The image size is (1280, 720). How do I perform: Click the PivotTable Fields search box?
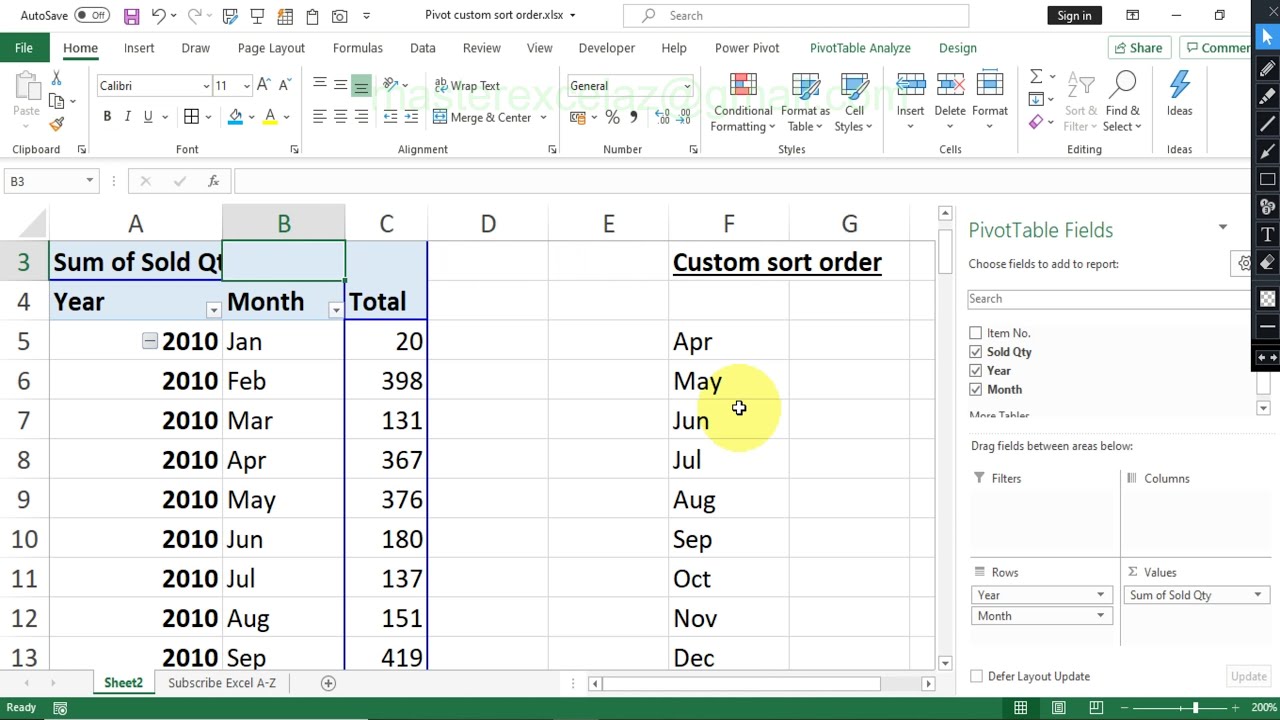click(1108, 299)
